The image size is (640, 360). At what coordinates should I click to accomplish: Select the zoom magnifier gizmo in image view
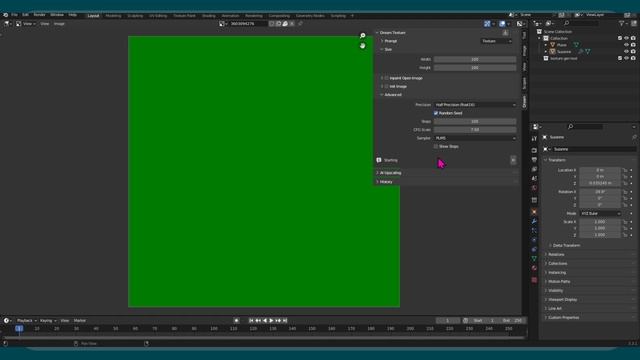pos(362,36)
